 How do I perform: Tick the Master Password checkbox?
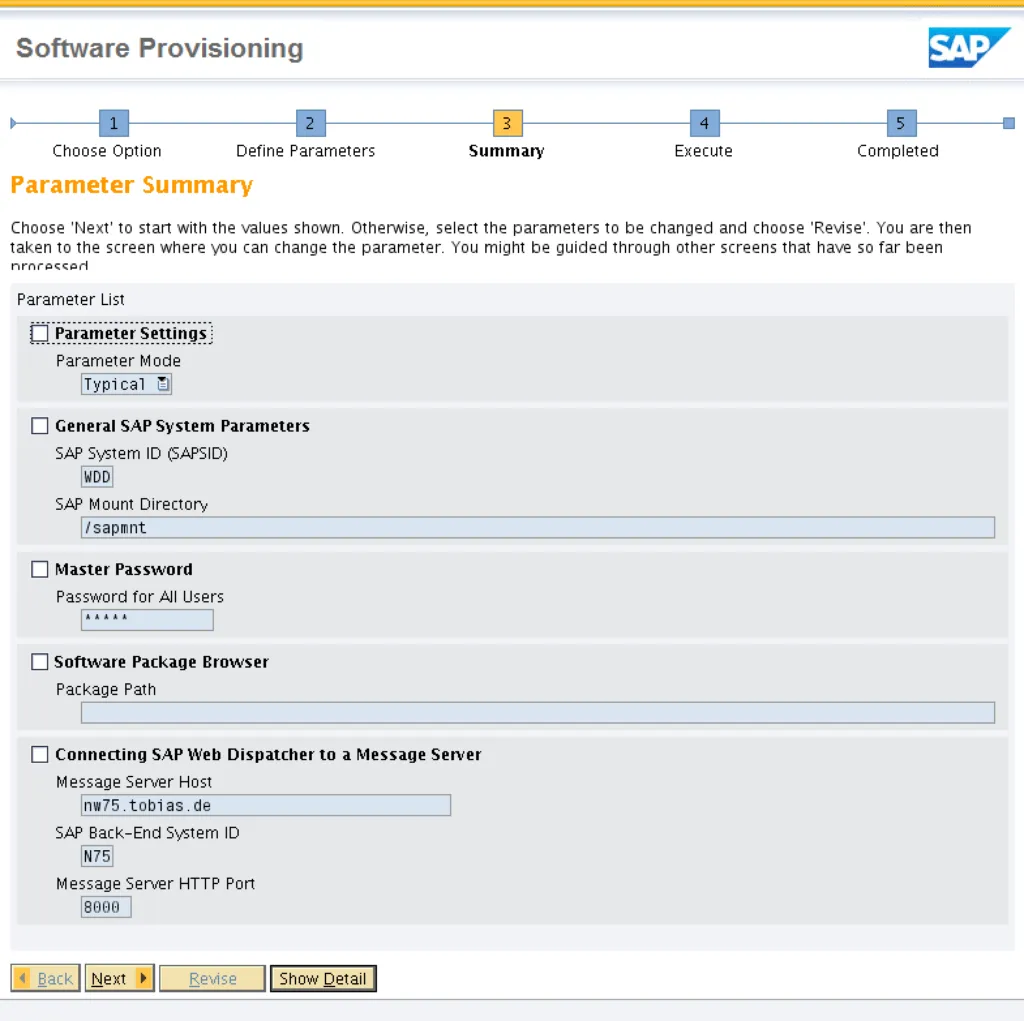(x=40, y=570)
